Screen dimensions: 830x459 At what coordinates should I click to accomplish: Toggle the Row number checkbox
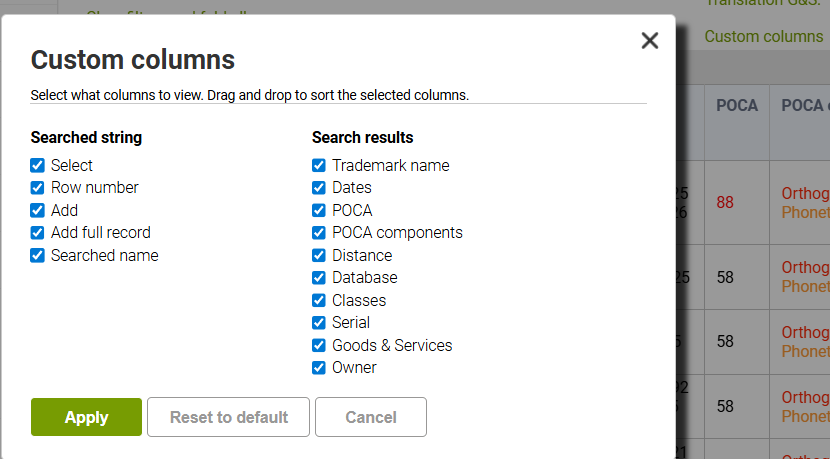pyautogui.click(x=38, y=188)
